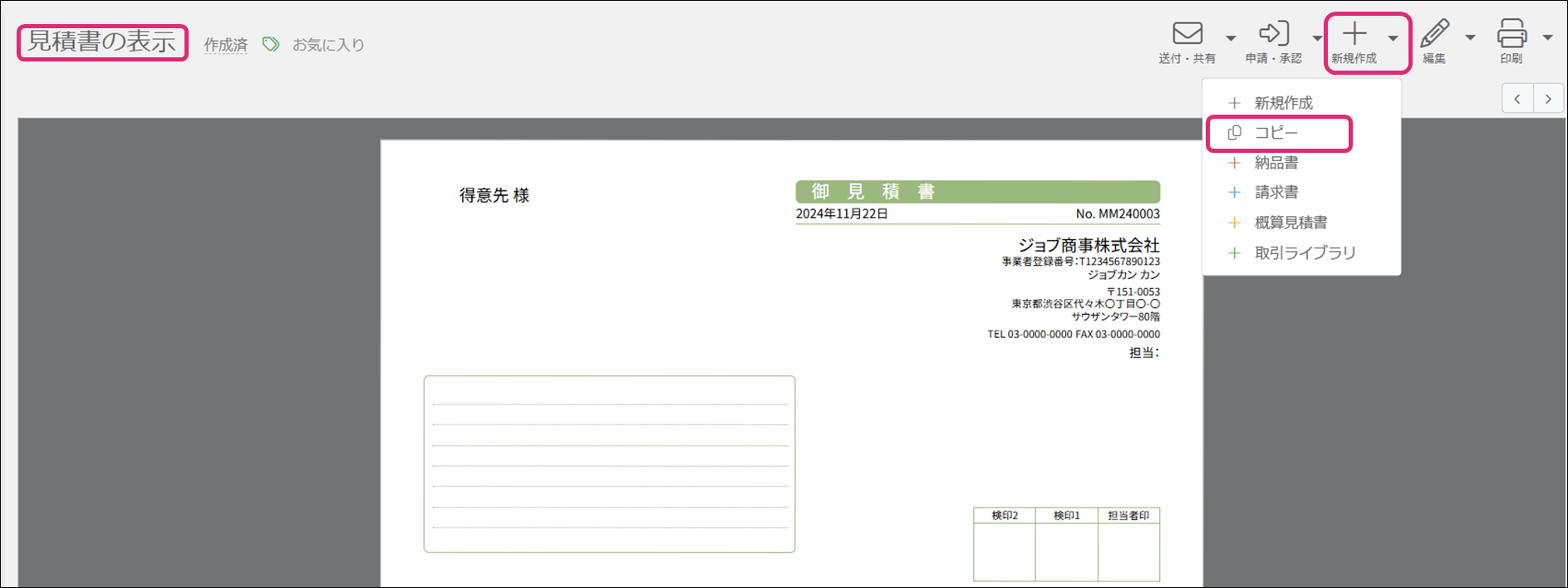Click the green favorites tag icon

(271, 44)
